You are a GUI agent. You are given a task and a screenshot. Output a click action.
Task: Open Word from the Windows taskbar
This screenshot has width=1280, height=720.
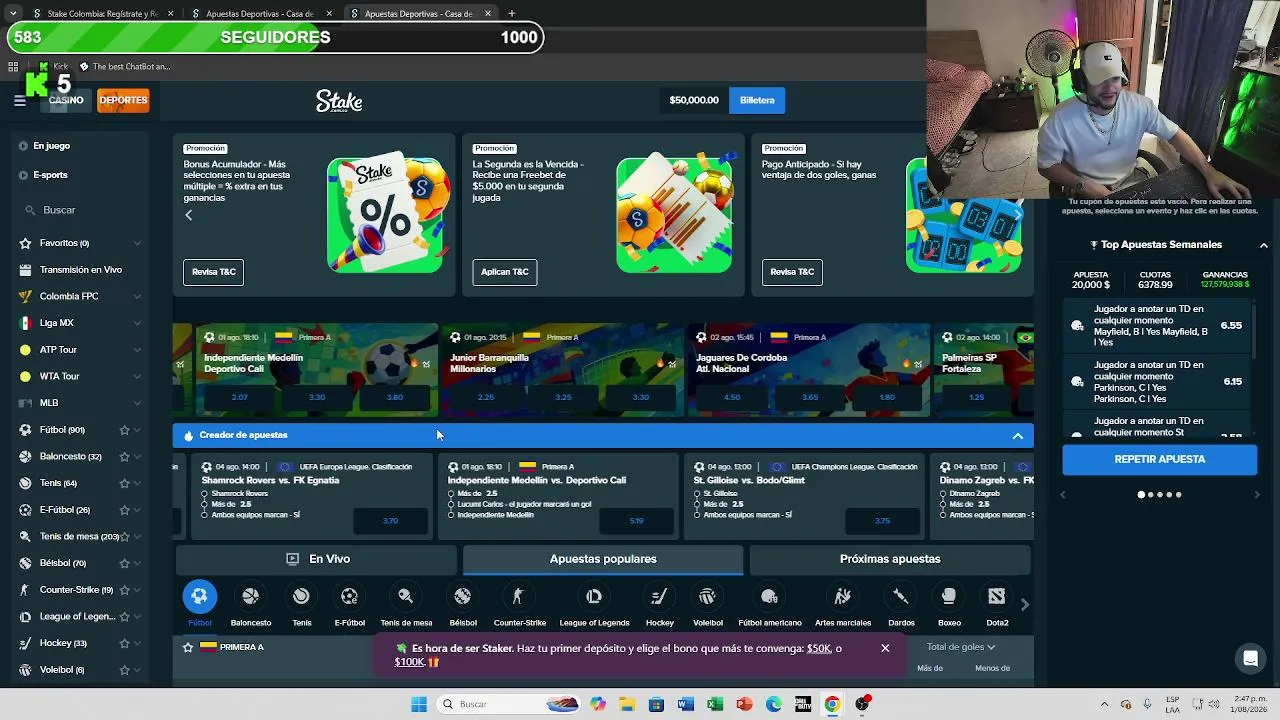click(x=685, y=704)
